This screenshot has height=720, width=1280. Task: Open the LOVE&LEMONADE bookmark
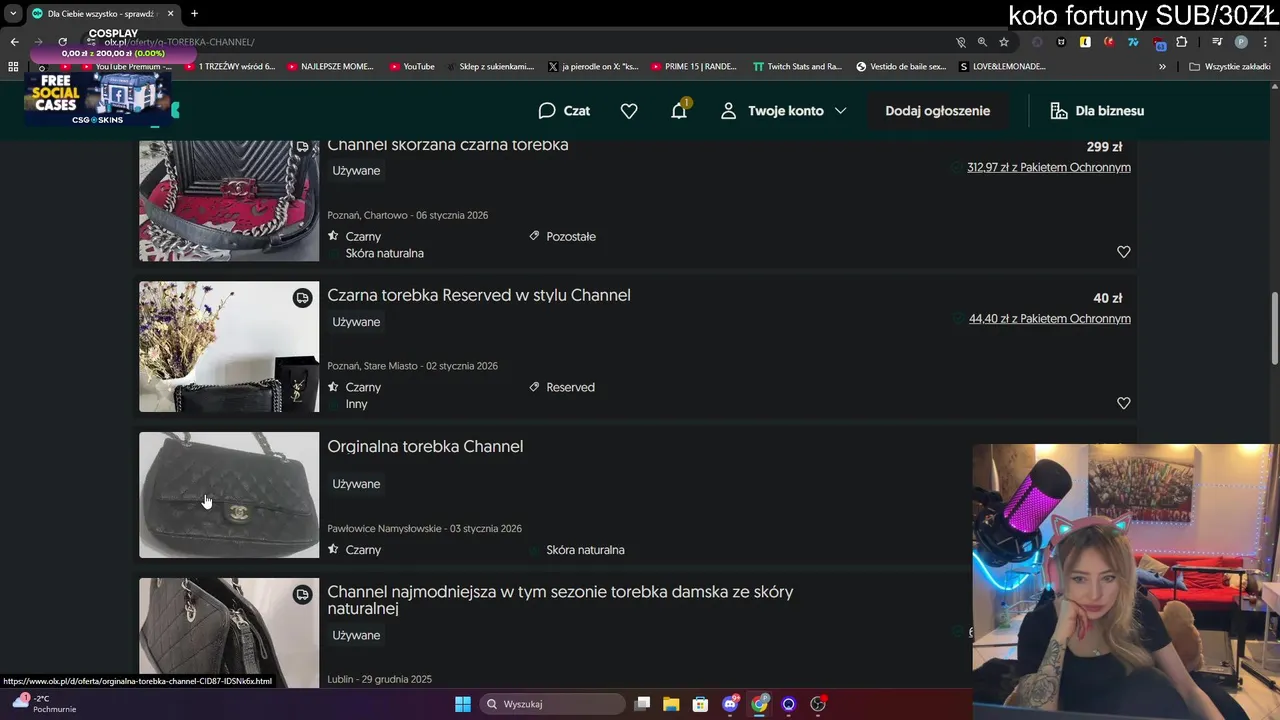(1003, 67)
